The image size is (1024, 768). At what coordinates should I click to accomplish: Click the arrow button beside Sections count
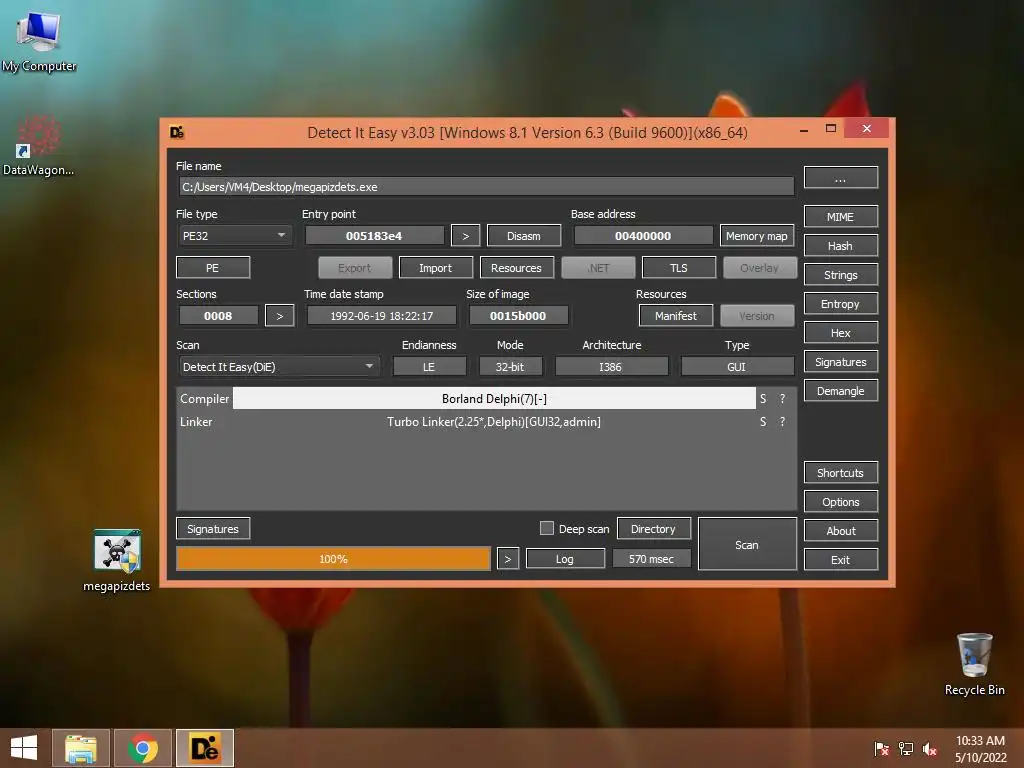(280, 316)
